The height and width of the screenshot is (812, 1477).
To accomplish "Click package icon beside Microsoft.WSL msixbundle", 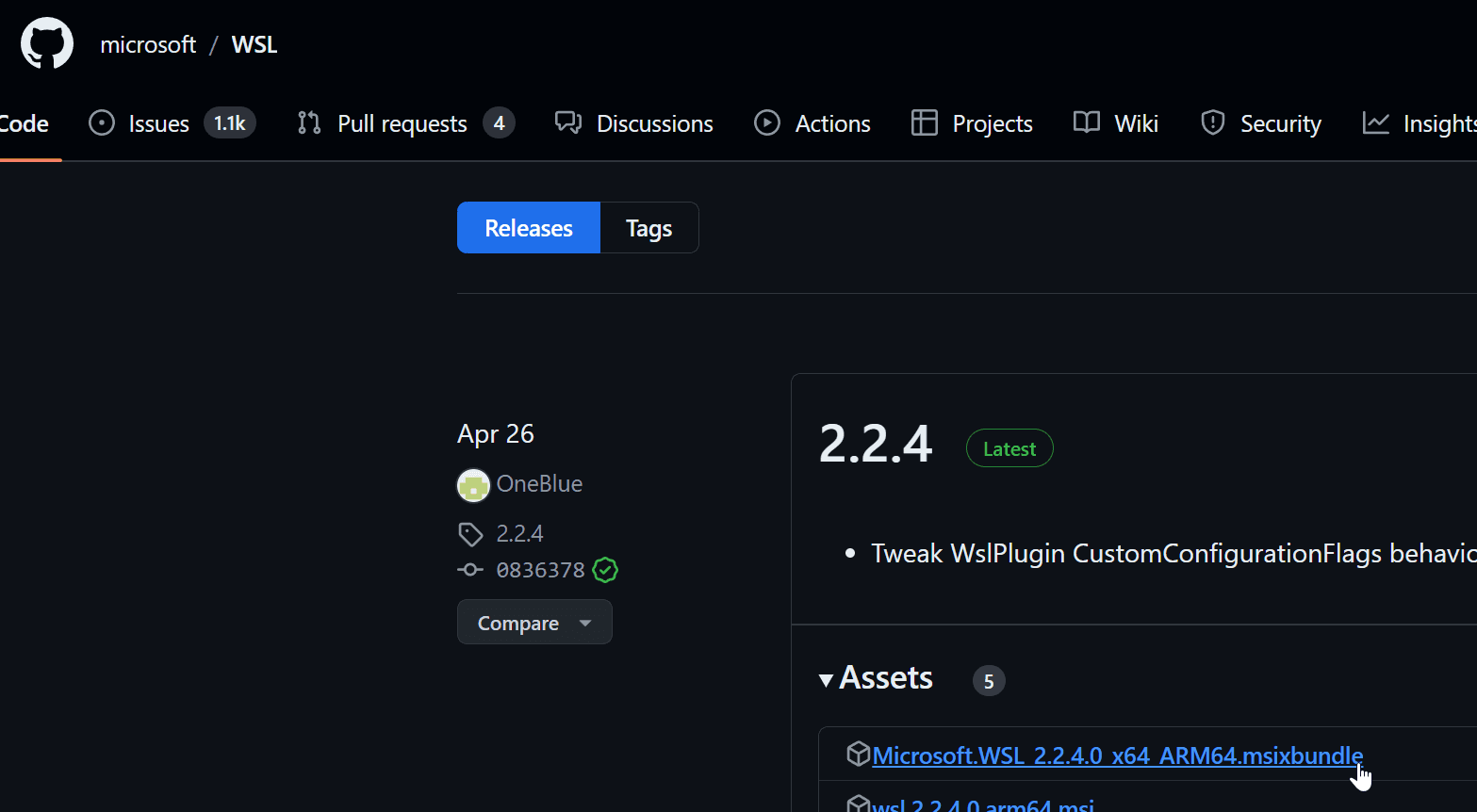I will tap(858, 754).
